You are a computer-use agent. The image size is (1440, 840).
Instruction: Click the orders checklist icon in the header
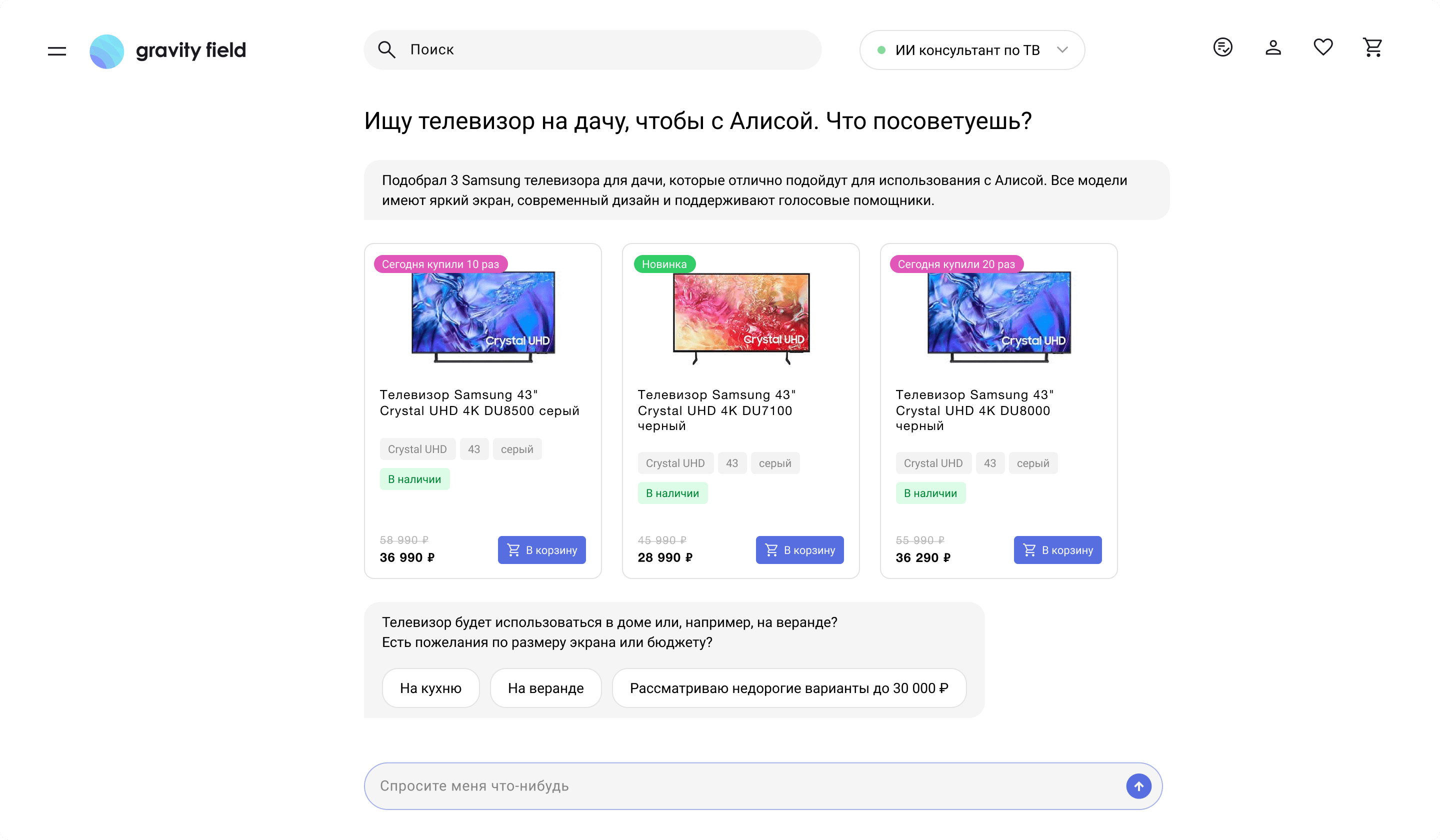pos(1223,48)
